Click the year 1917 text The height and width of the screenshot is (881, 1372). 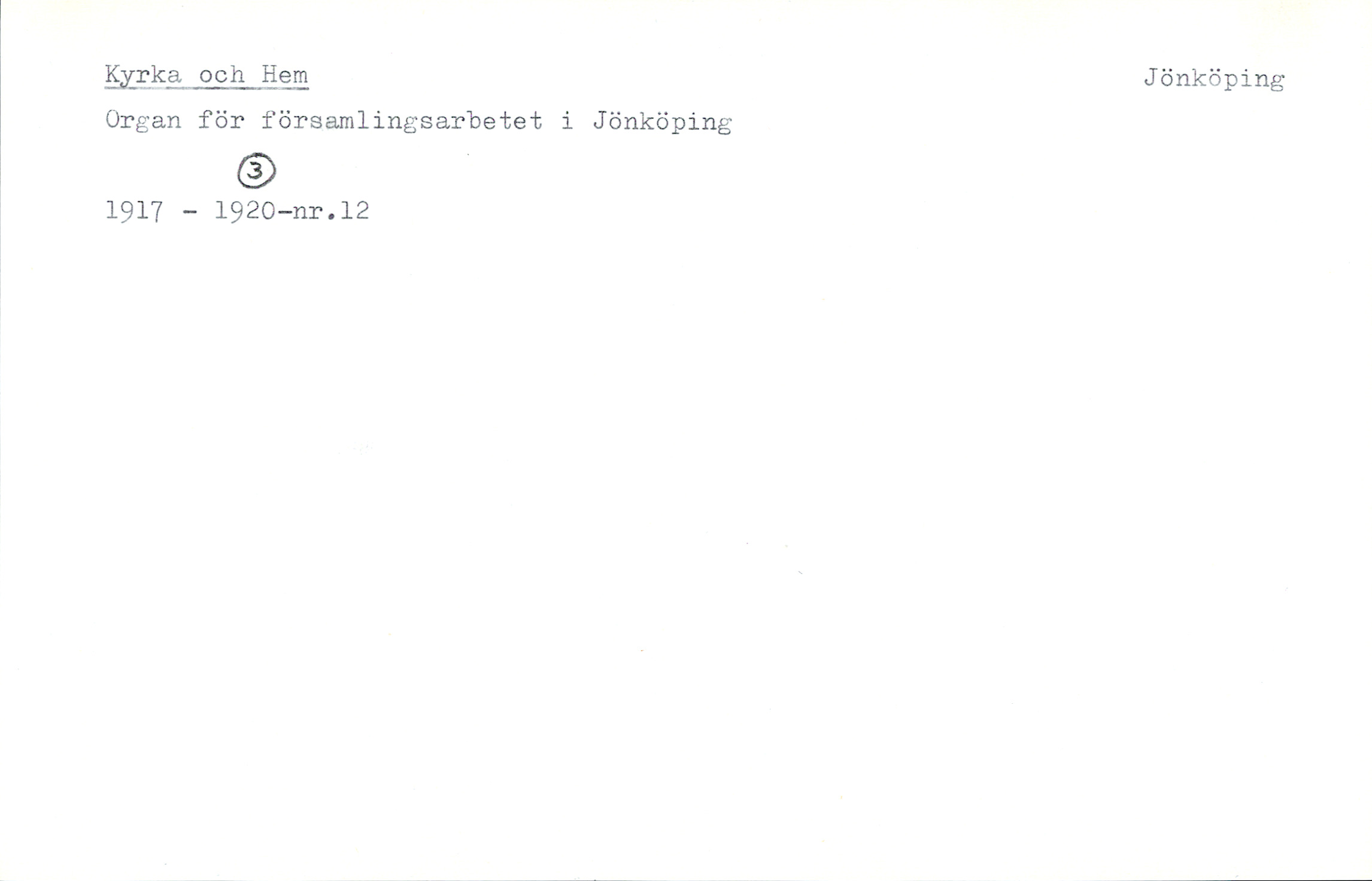pyautogui.click(x=134, y=211)
